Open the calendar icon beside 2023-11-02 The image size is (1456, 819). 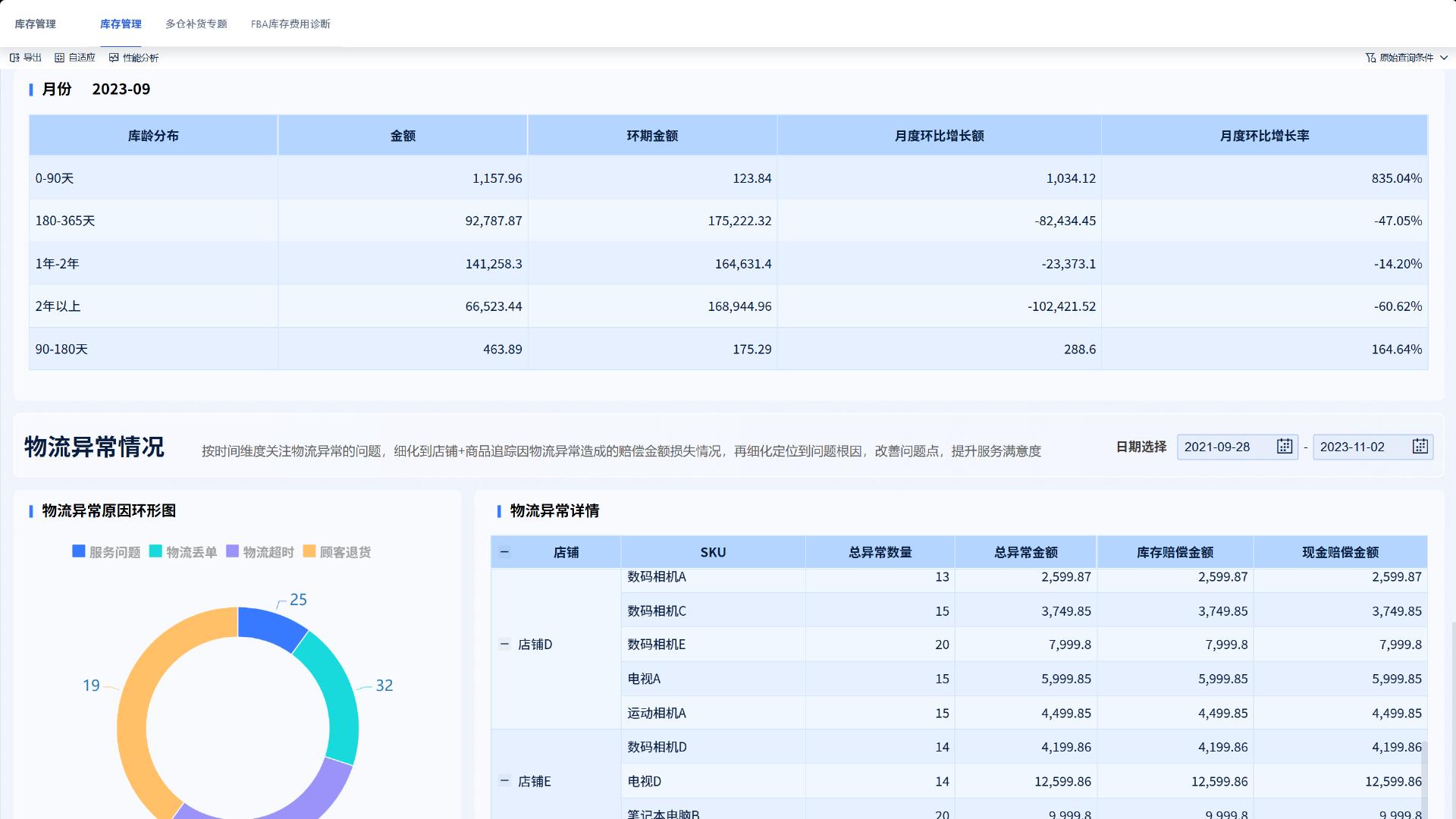1419,447
